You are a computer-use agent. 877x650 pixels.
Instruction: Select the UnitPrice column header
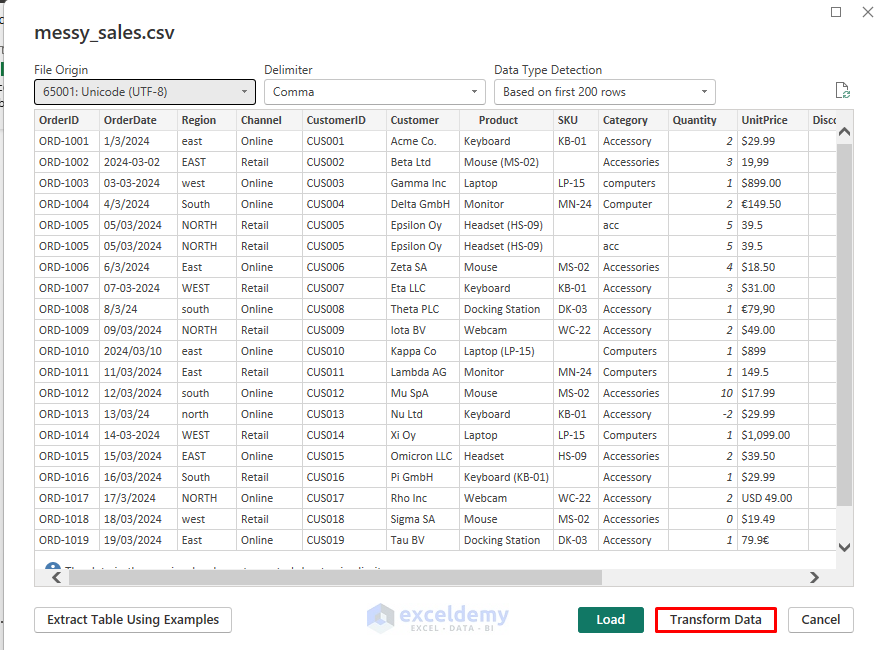click(x=764, y=119)
